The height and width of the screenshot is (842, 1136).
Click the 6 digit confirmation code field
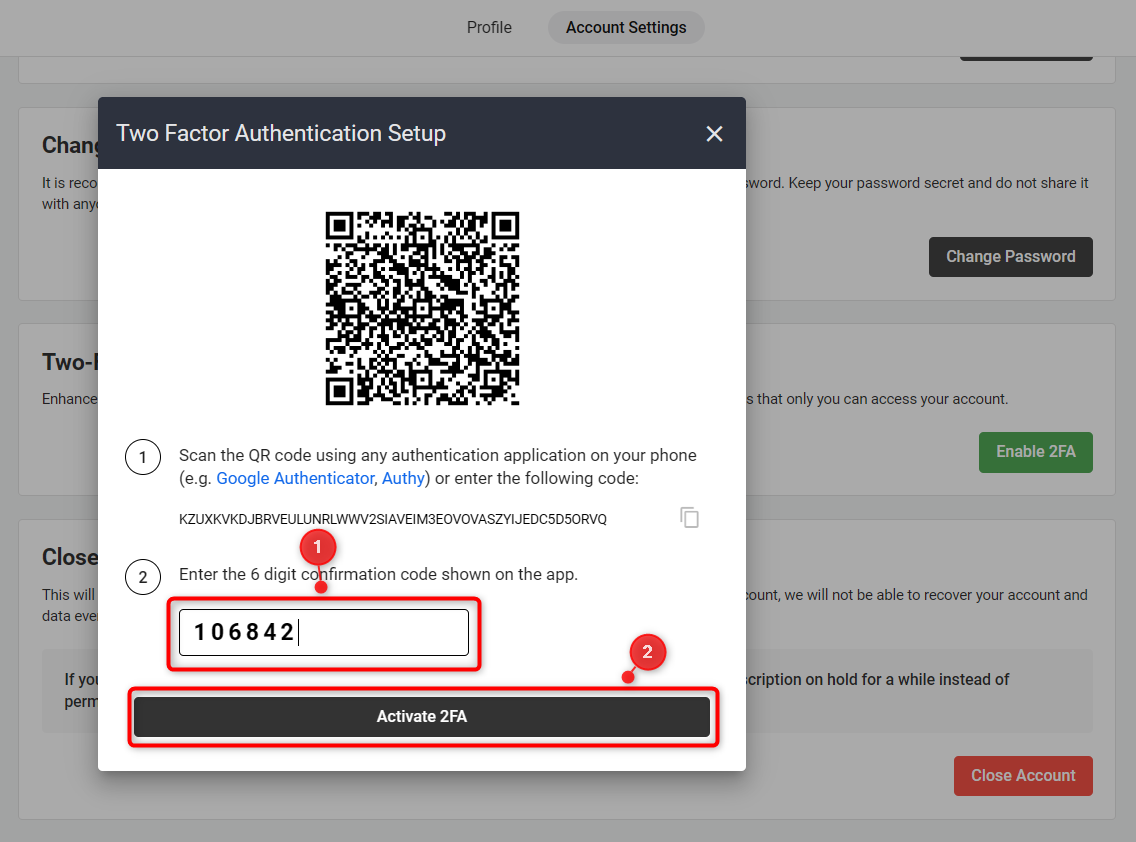coord(324,633)
